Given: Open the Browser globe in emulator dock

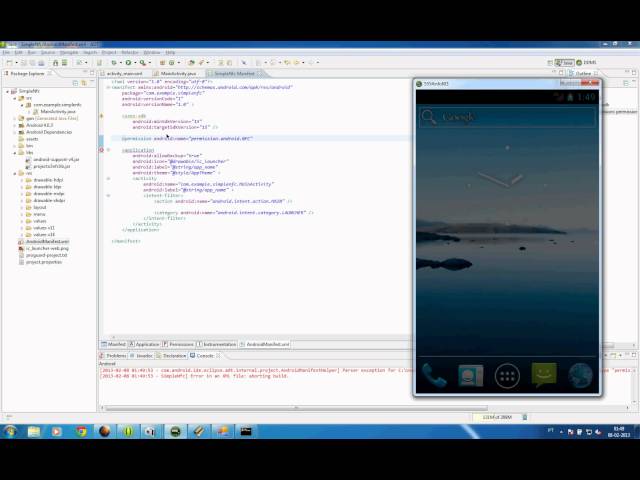Looking at the screenshot, I should [580, 375].
